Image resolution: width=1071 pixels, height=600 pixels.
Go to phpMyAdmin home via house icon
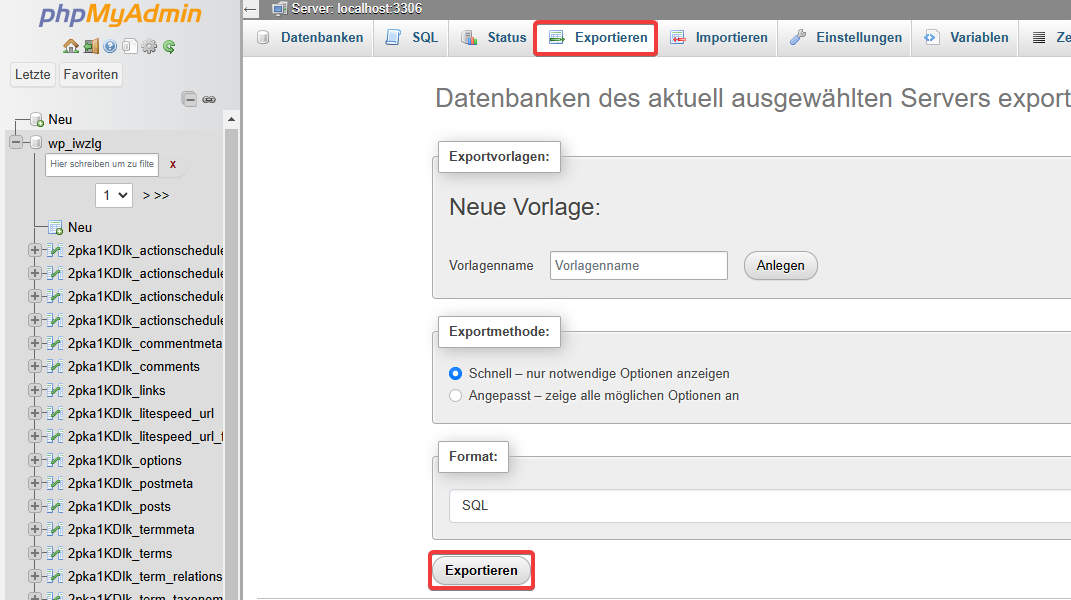point(70,46)
